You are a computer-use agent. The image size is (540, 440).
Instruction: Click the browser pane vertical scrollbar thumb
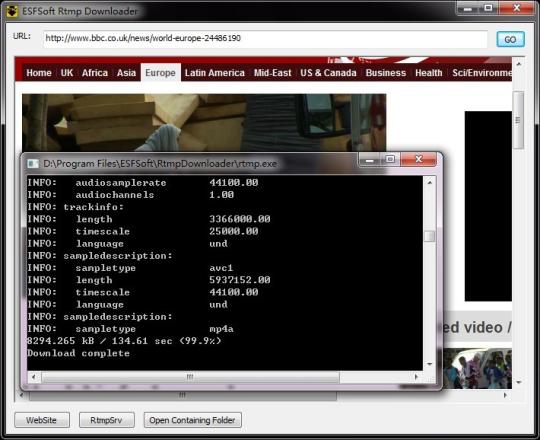(x=519, y=120)
